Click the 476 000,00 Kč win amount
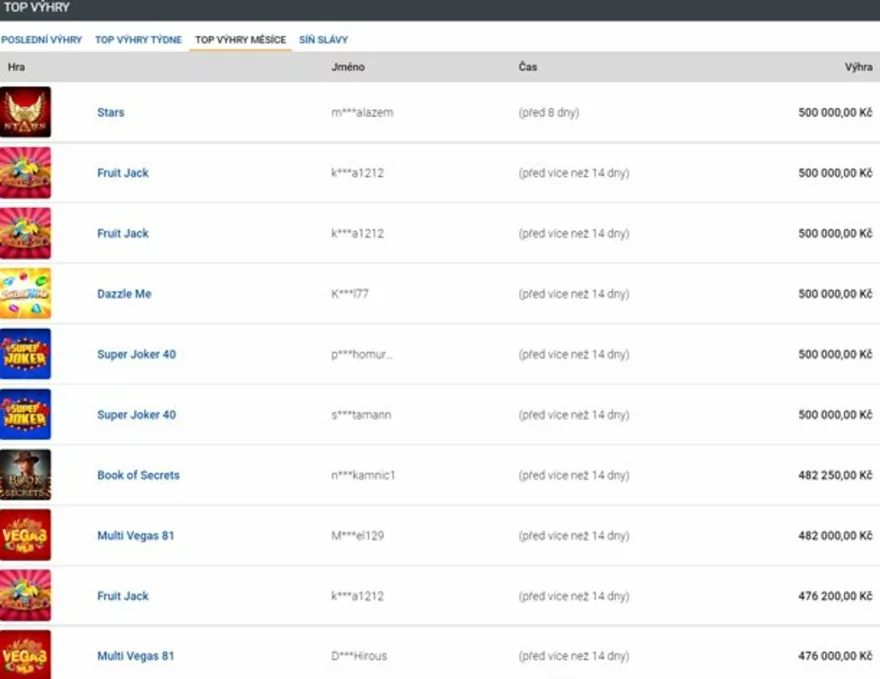The height and width of the screenshot is (679, 880). coord(835,656)
